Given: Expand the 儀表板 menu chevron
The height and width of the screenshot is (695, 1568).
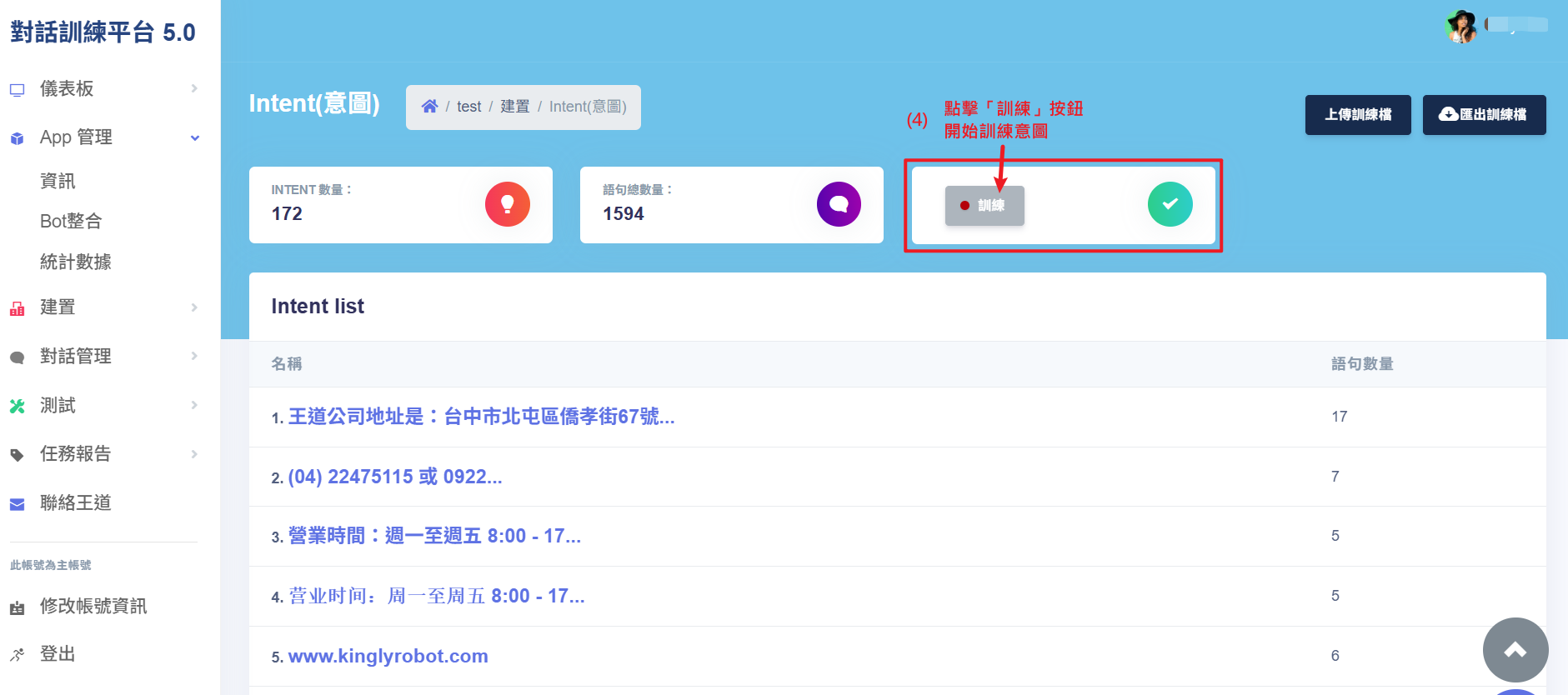Looking at the screenshot, I should point(194,88).
